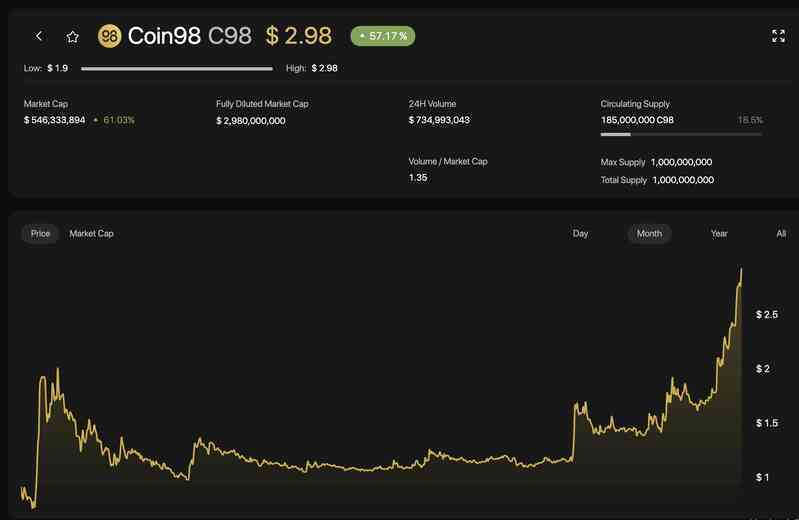Click the Coin98 coin logo
This screenshot has height=520, width=799.
[x=110, y=36]
